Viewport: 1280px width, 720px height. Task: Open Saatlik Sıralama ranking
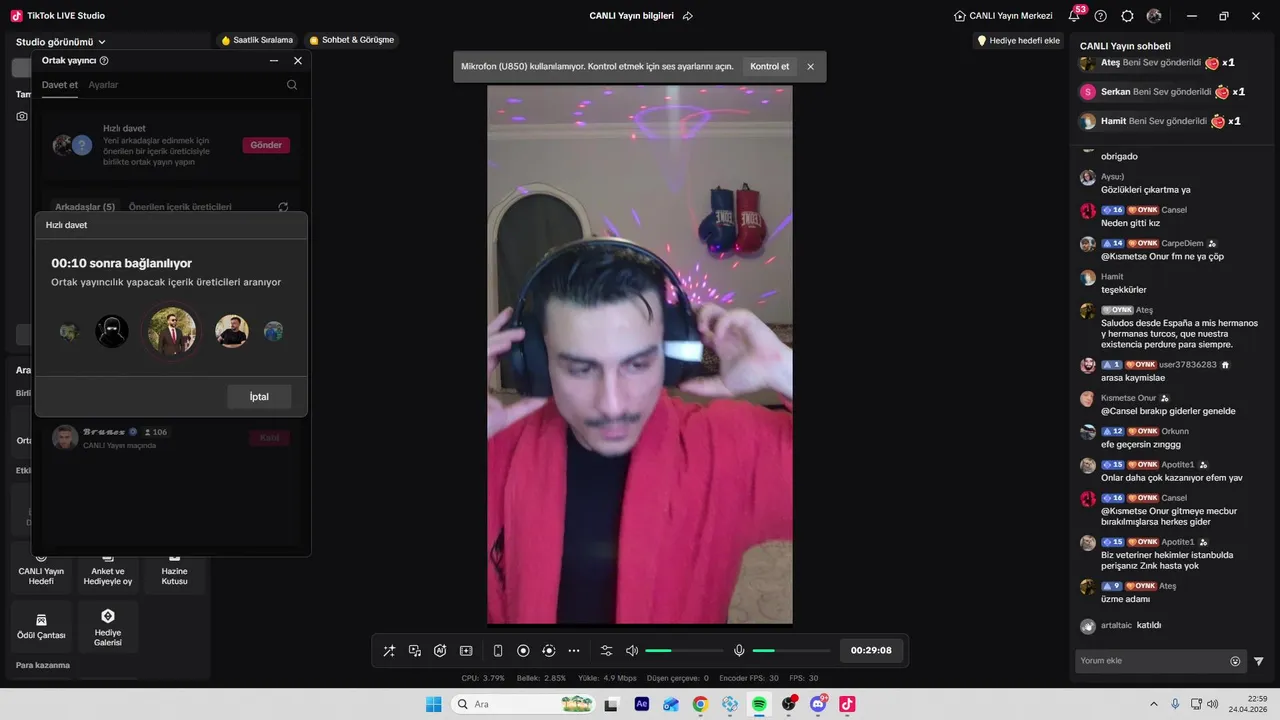(x=257, y=40)
